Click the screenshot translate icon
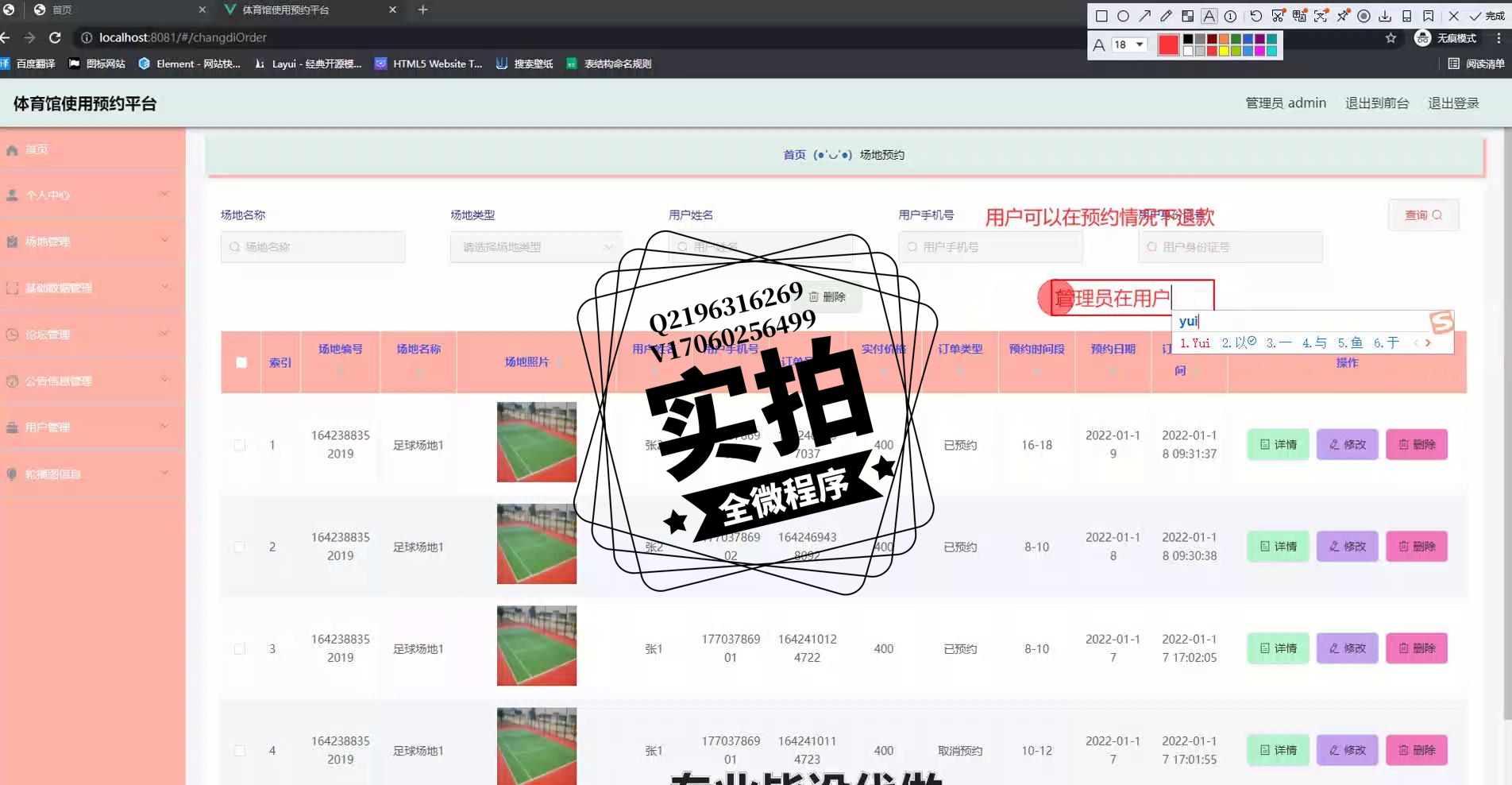1512x785 pixels. pyautogui.click(x=1299, y=16)
